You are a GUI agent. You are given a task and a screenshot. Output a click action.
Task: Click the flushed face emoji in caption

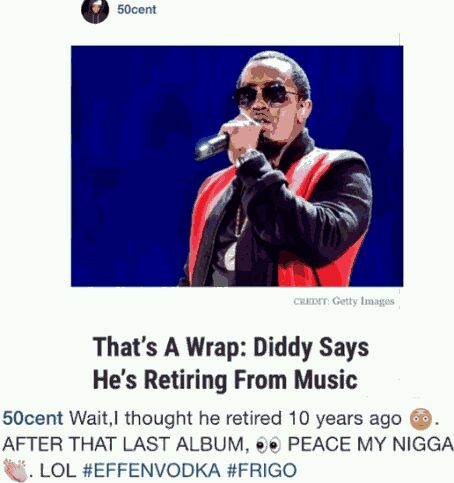pos(421,418)
